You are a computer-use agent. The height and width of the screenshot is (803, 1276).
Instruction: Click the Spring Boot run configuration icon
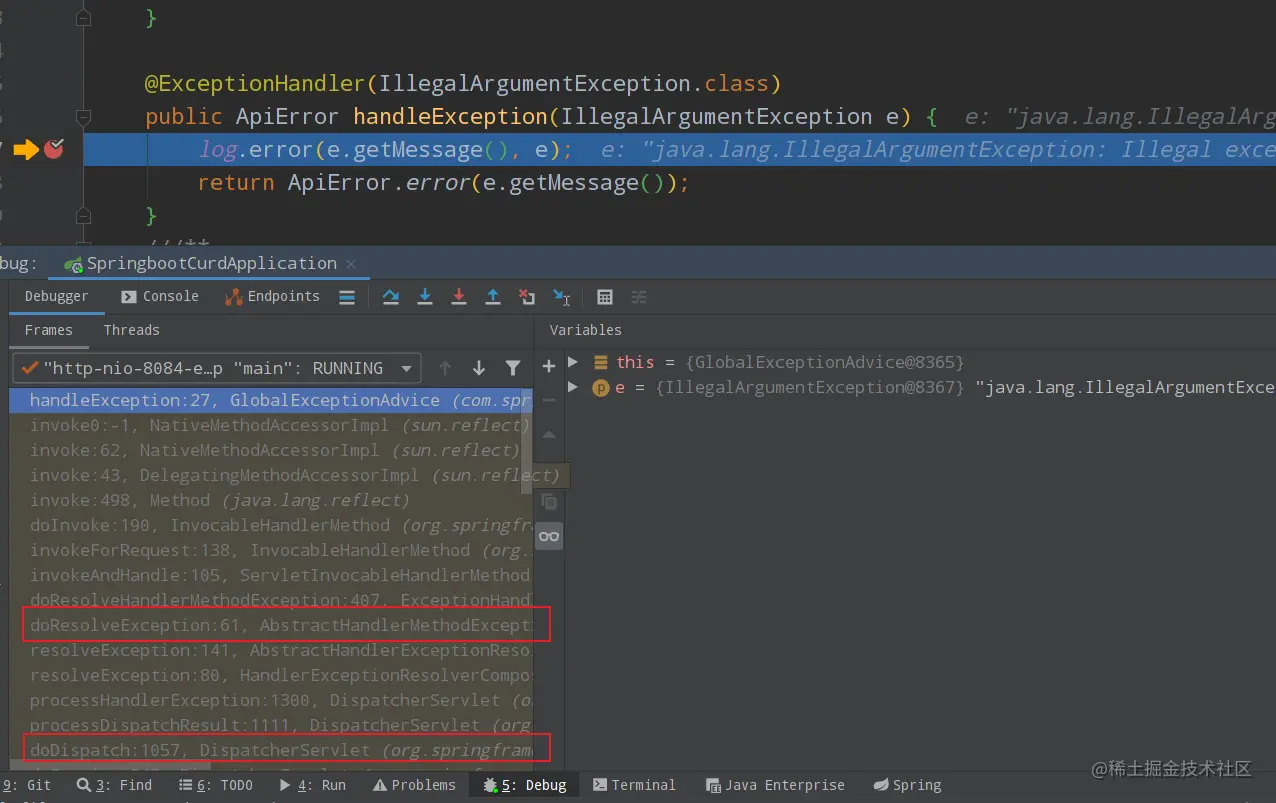click(72, 265)
